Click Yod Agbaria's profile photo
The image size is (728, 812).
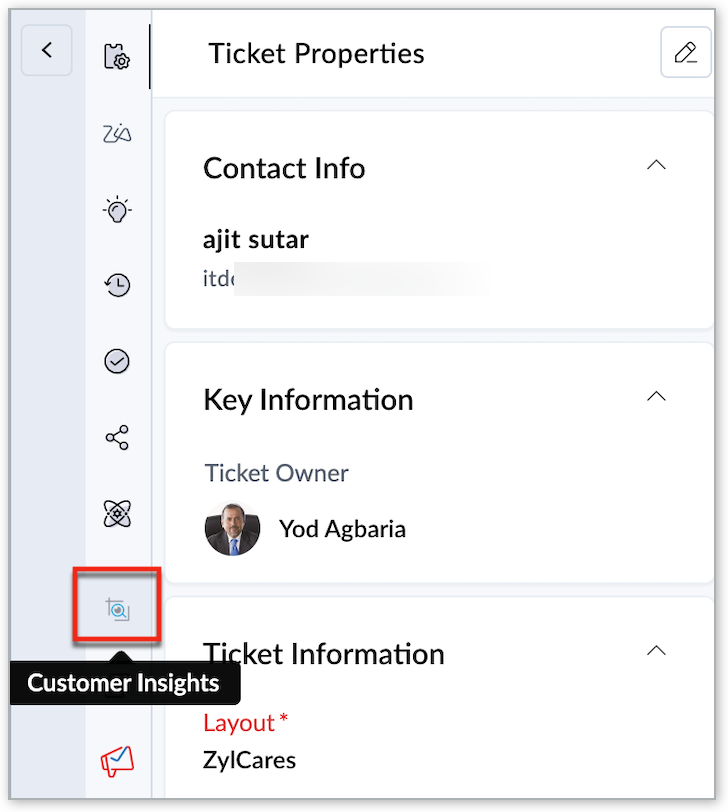click(232, 529)
